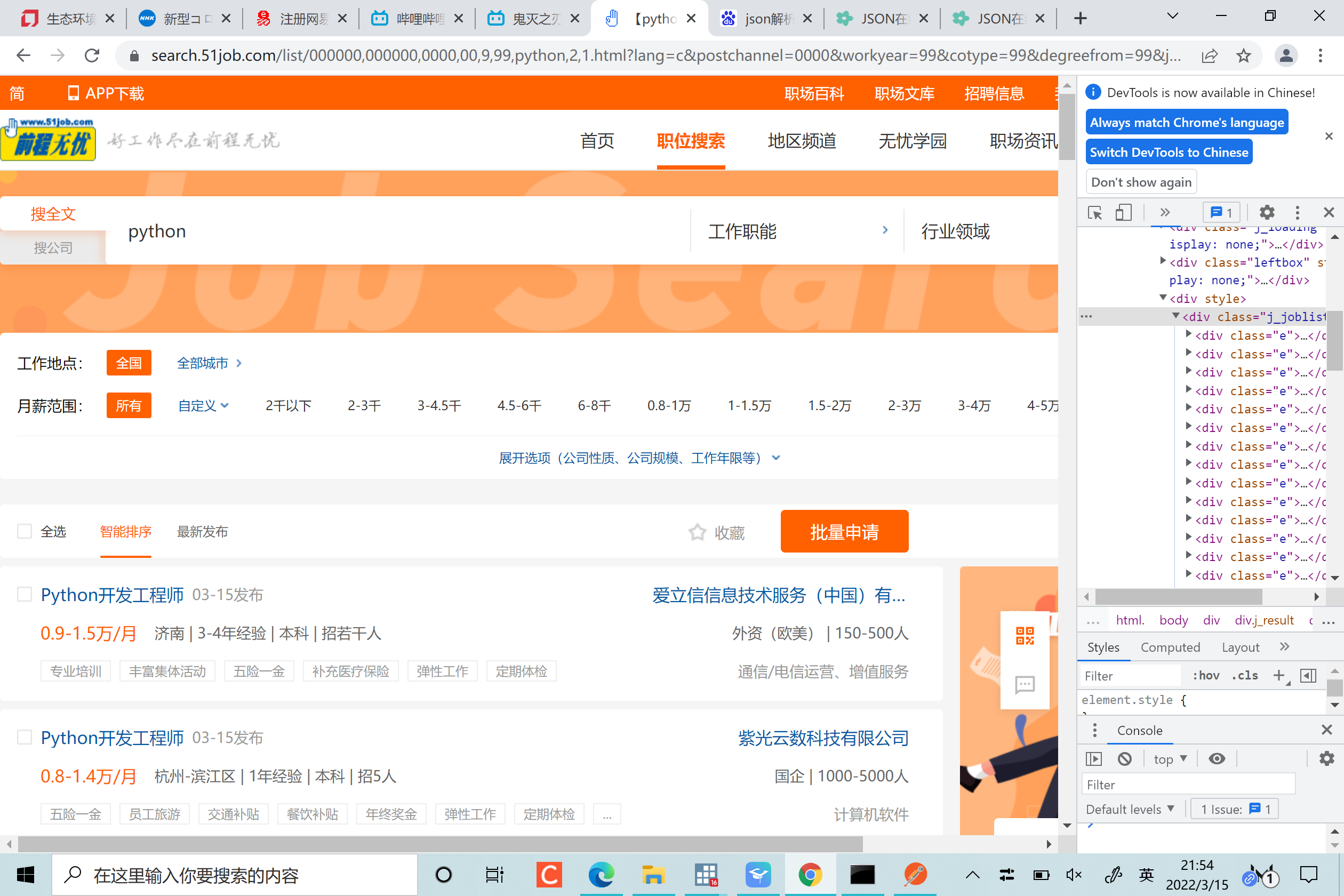Check the 紫光云数 Python开发工程师 job checkbox
The height and width of the screenshot is (896, 1344).
click(x=25, y=737)
